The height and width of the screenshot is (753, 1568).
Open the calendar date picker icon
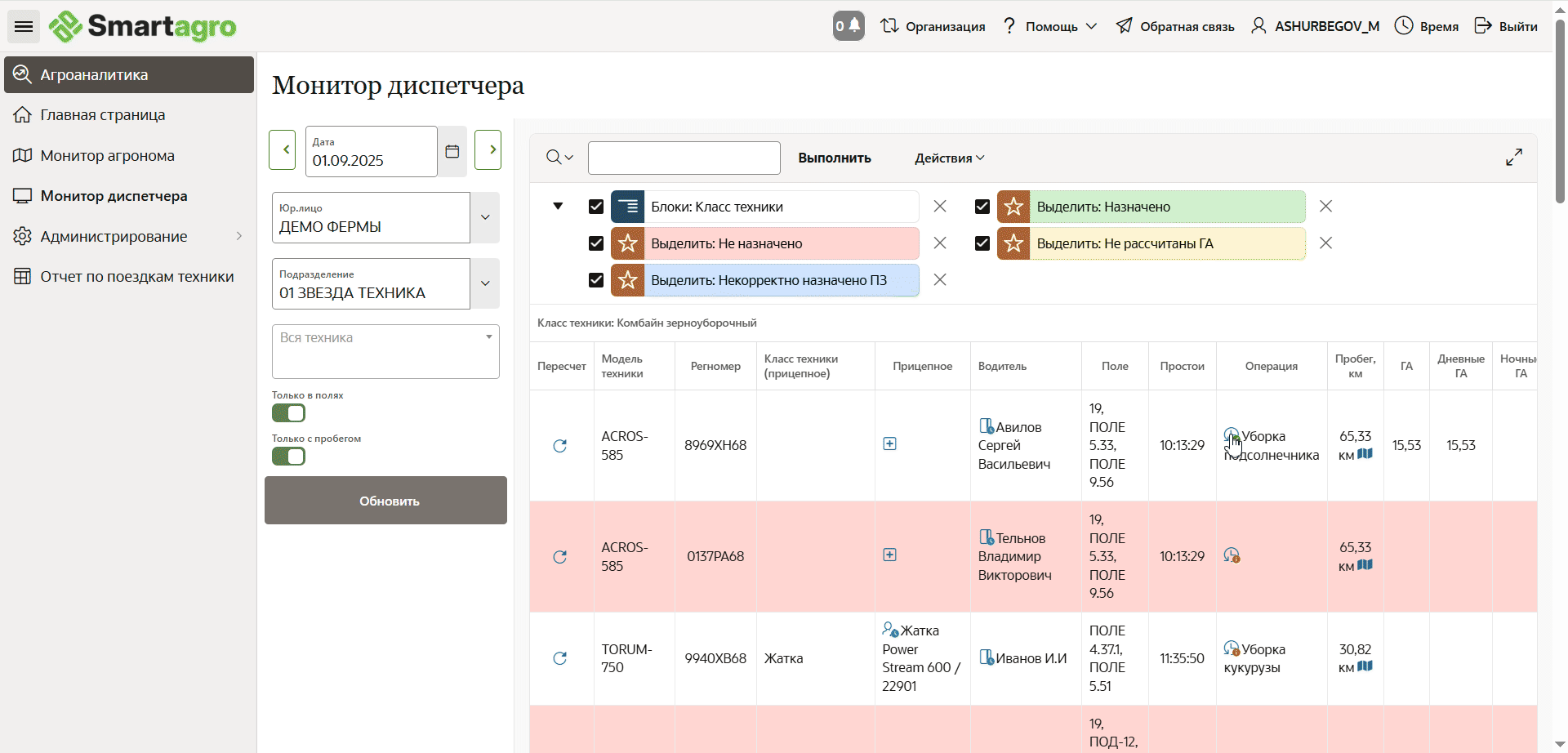452,151
